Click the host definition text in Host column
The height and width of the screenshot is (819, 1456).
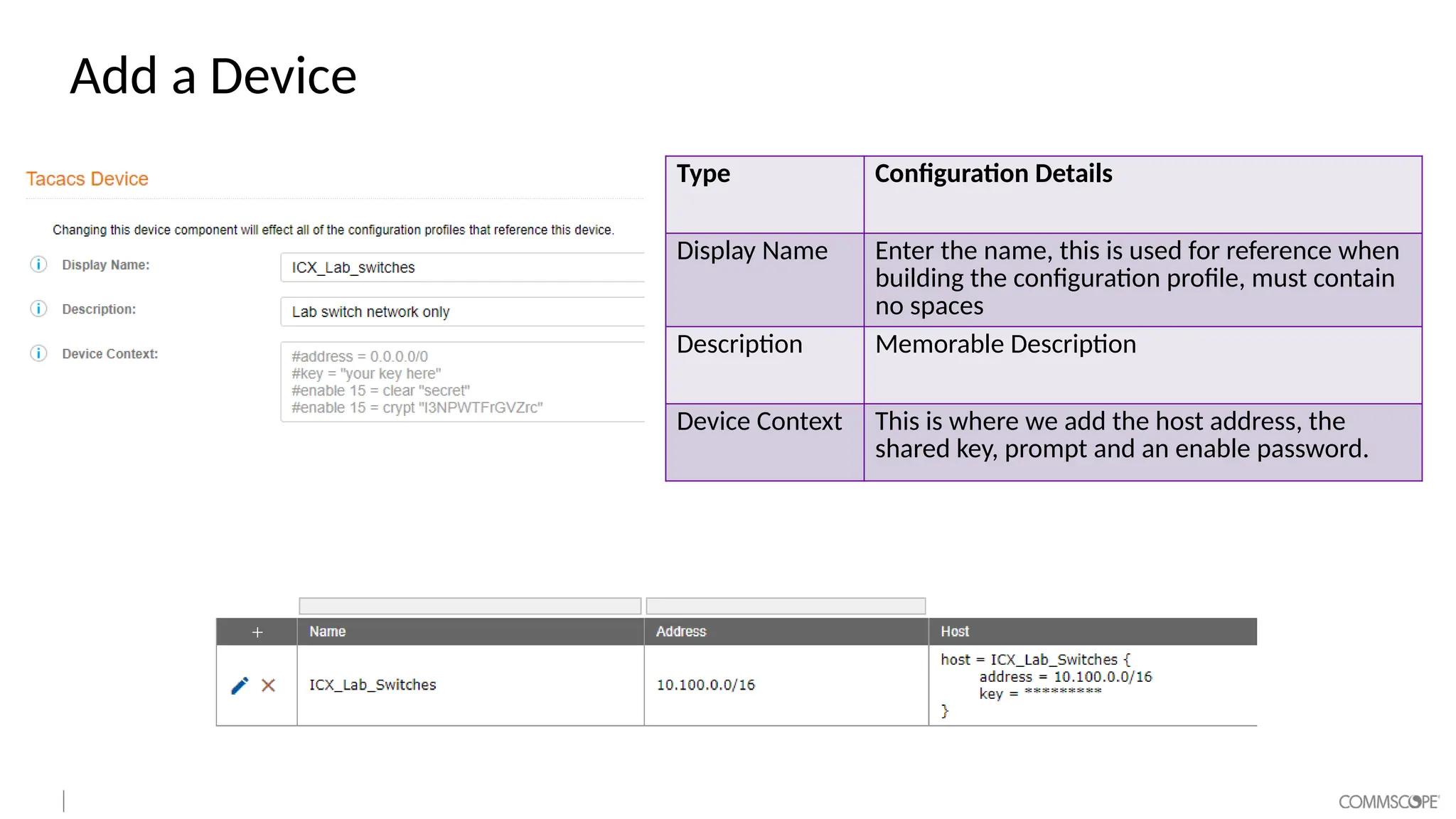(1046, 685)
